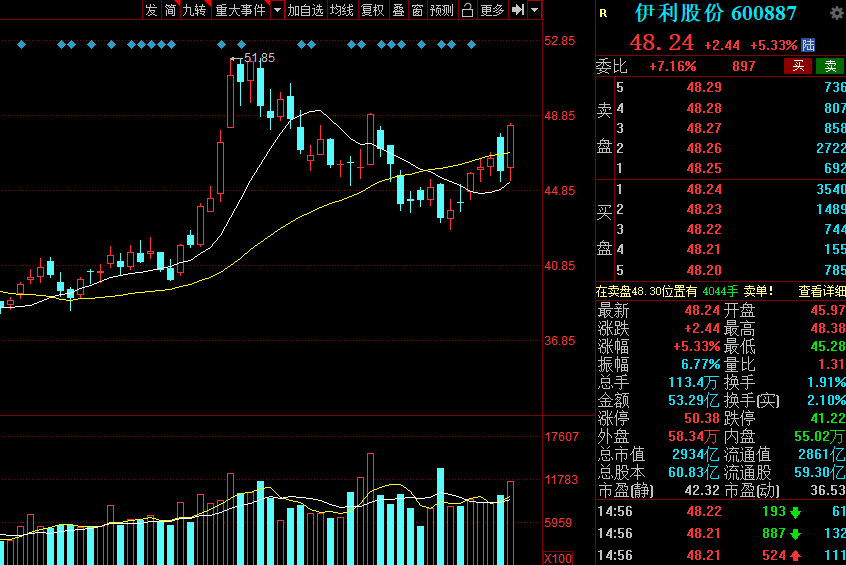Click the 窗 window icon
Image resolution: width=846 pixels, height=565 pixels.
[x=417, y=10]
